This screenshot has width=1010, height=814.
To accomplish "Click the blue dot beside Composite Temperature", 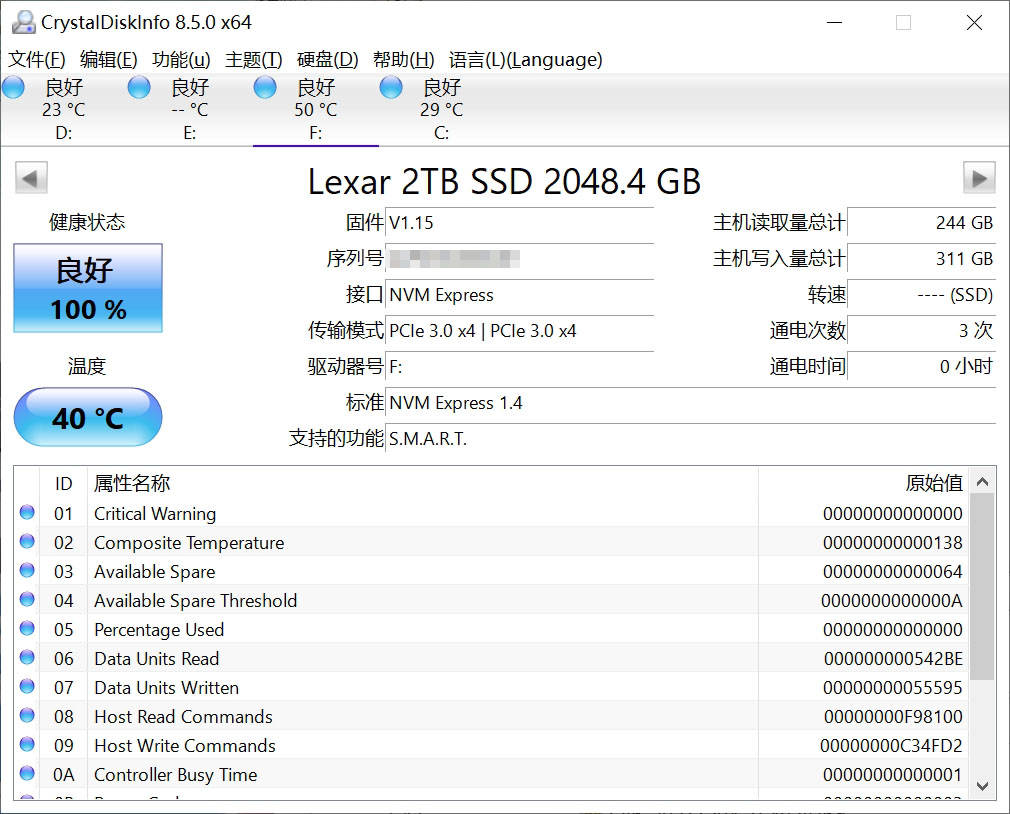I will point(27,541).
